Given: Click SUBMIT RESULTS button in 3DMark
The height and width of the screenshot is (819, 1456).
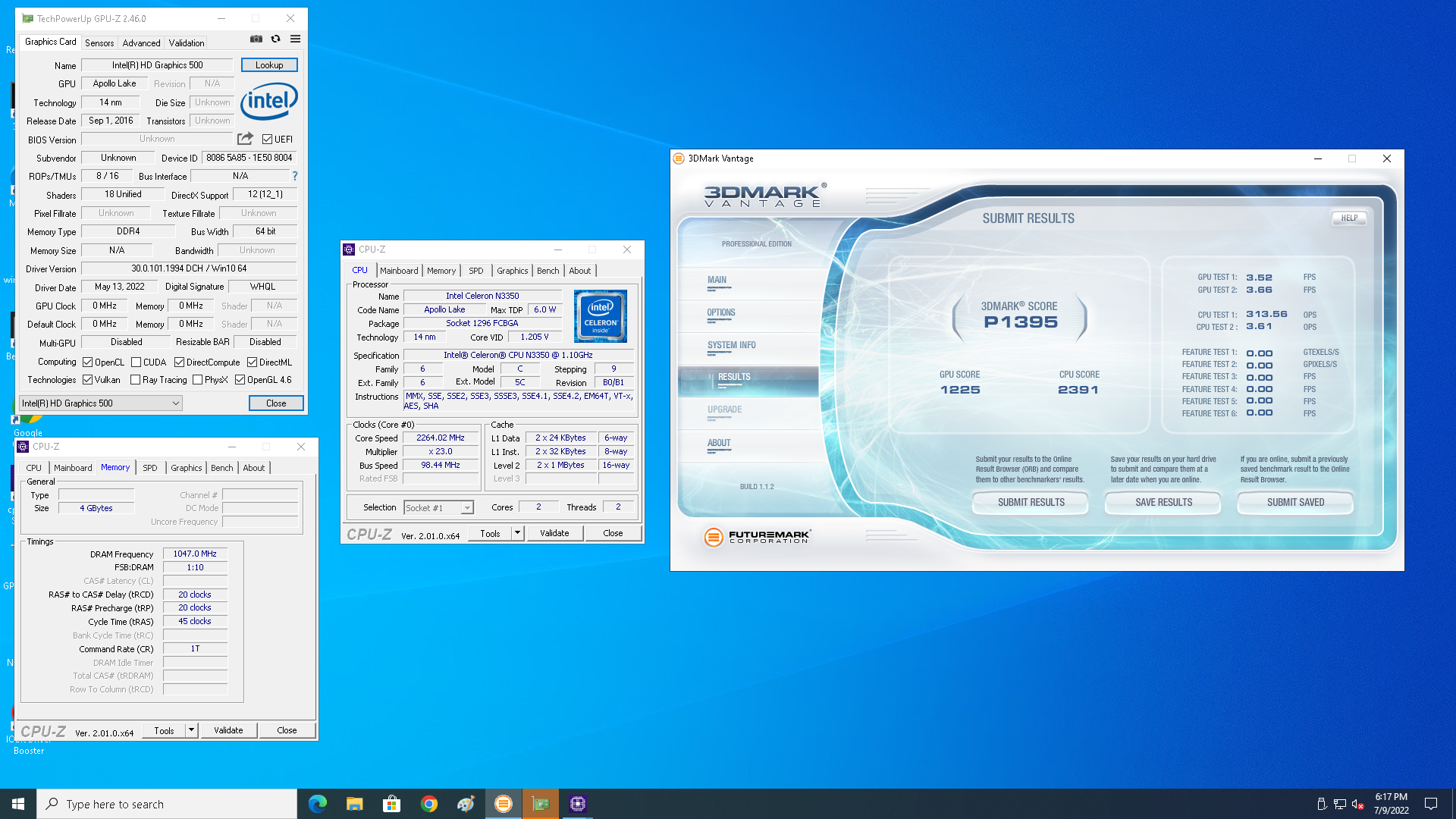Looking at the screenshot, I should click(x=1031, y=502).
